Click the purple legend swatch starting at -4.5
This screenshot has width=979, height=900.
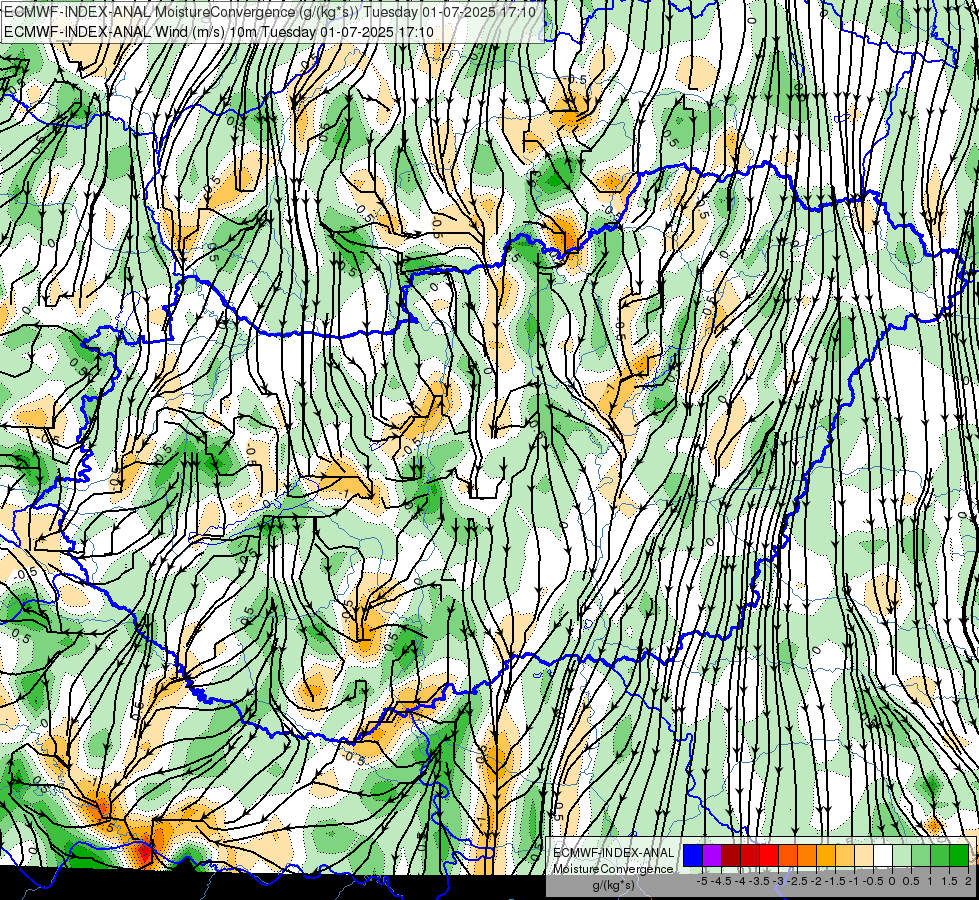click(x=712, y=855)
